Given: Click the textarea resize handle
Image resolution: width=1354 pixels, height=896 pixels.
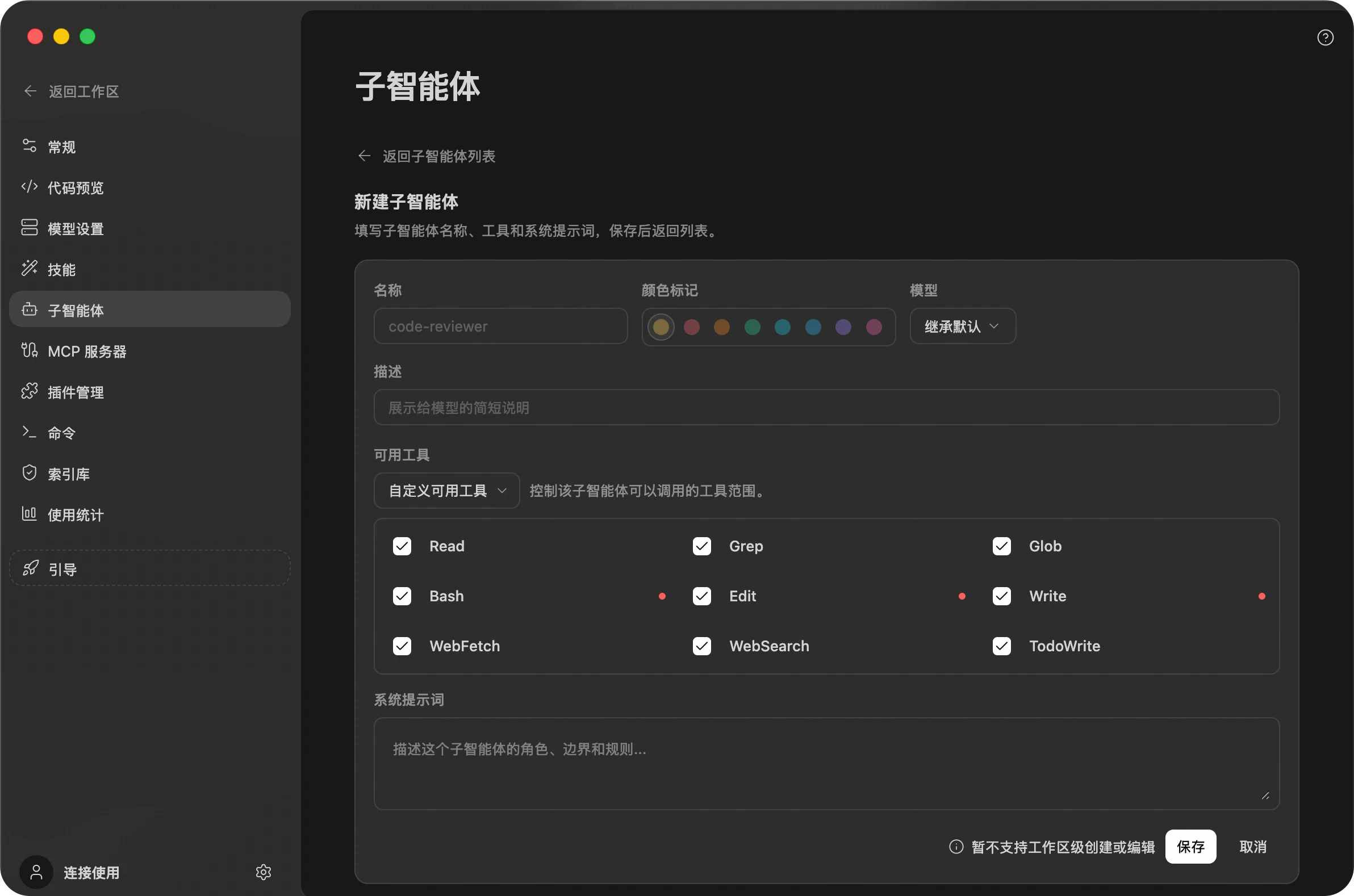Looking at the screenshot, I should 1265,796.
